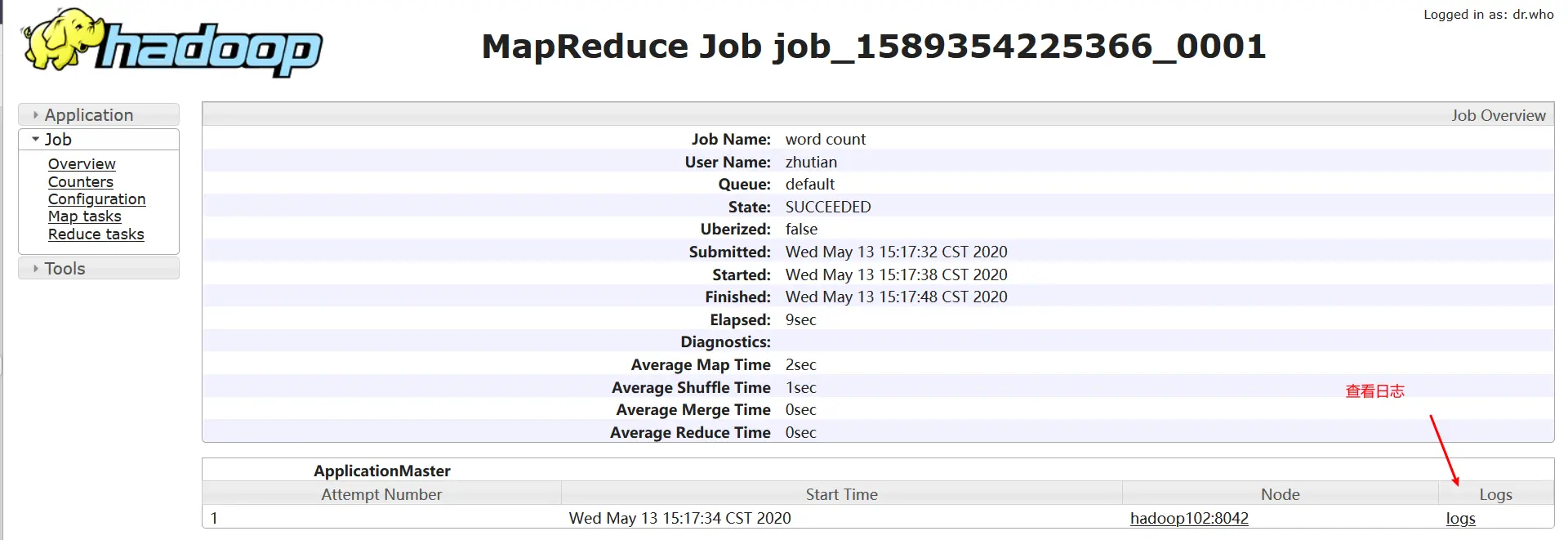Screen dimensions: 1568x540
Task: Click the Node column header
Action: (x=1281, y=493)
